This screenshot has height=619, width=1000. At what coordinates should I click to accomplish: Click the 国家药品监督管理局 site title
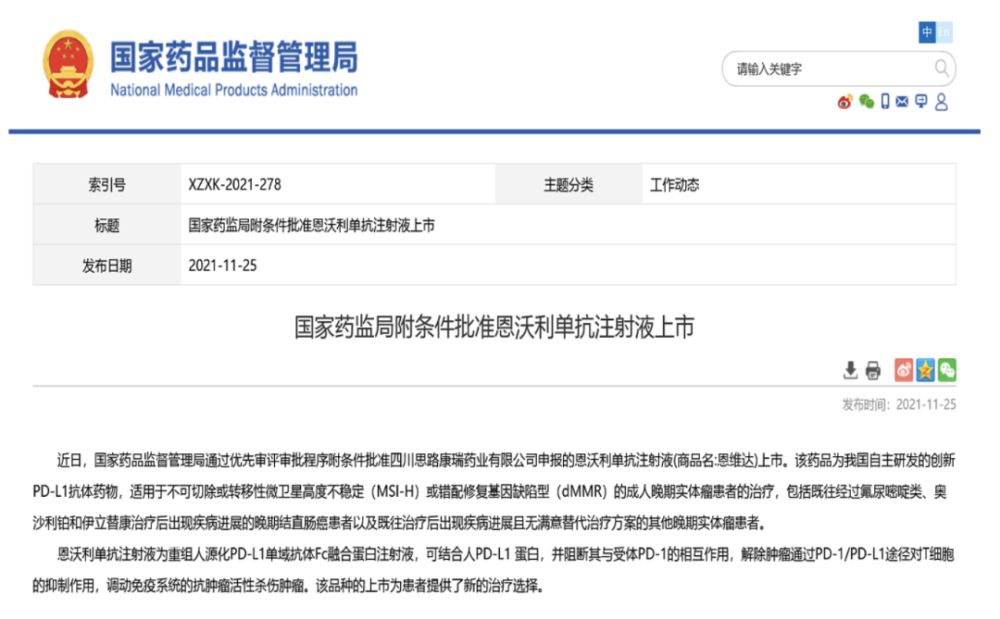pyautogui.click(x=233, y=57)
